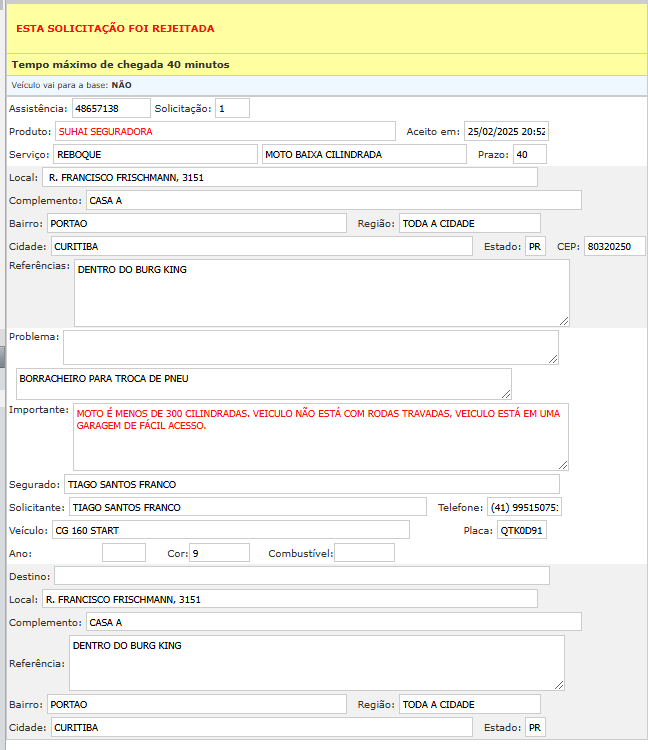Focus the empty Destino field
Screen dimensions: 648x750
pyautogui.click(x=301, y=575)
